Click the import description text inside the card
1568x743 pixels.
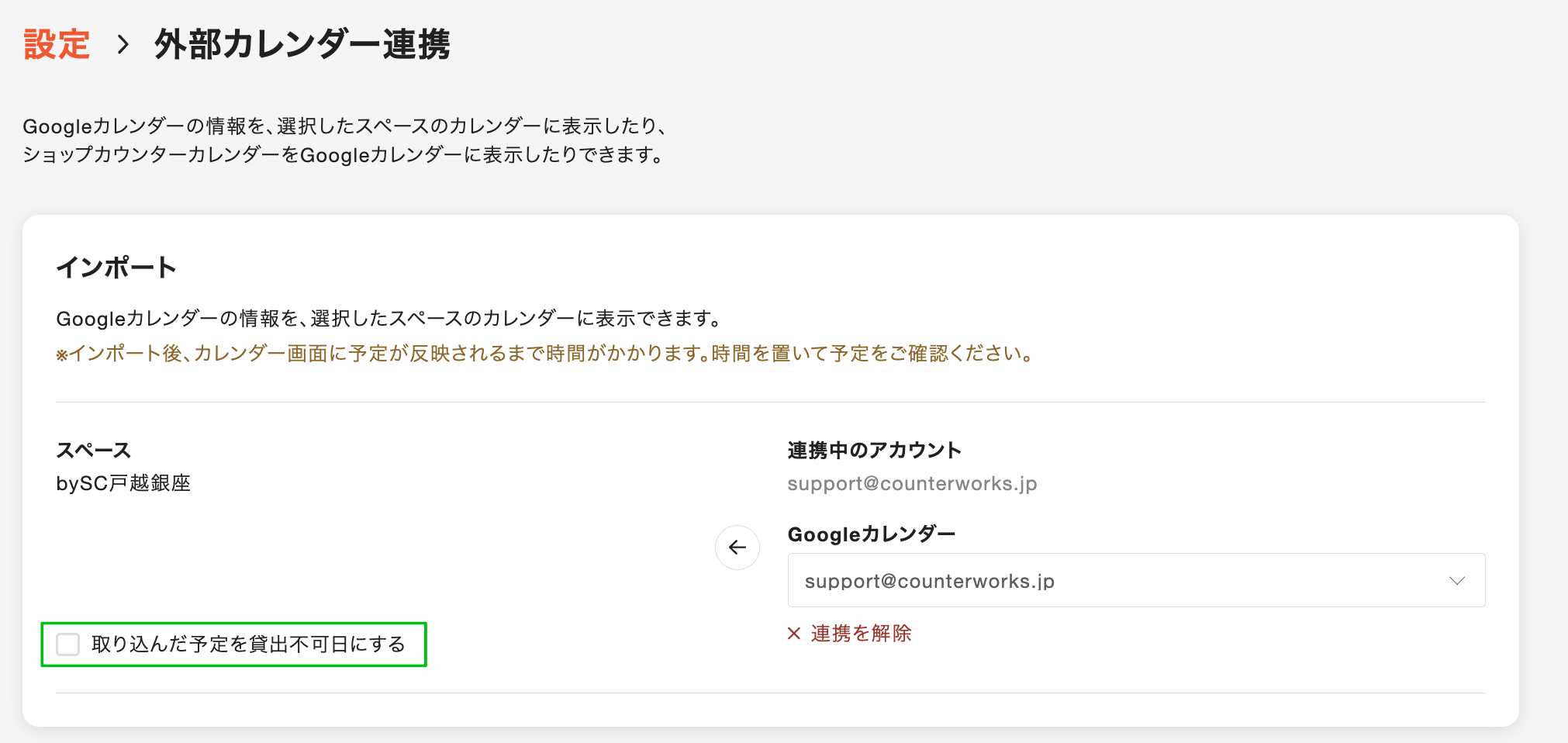click(389, 319)
